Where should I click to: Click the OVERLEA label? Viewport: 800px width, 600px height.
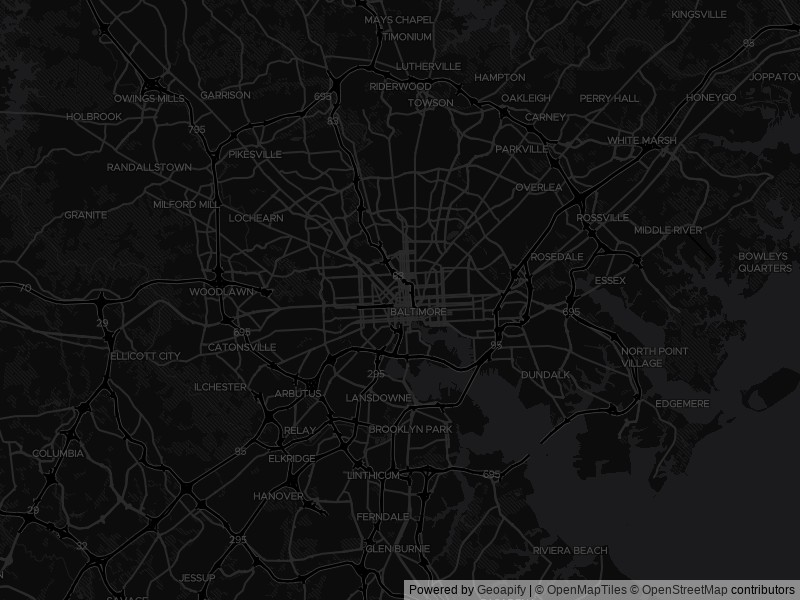[x=539, y=188]
